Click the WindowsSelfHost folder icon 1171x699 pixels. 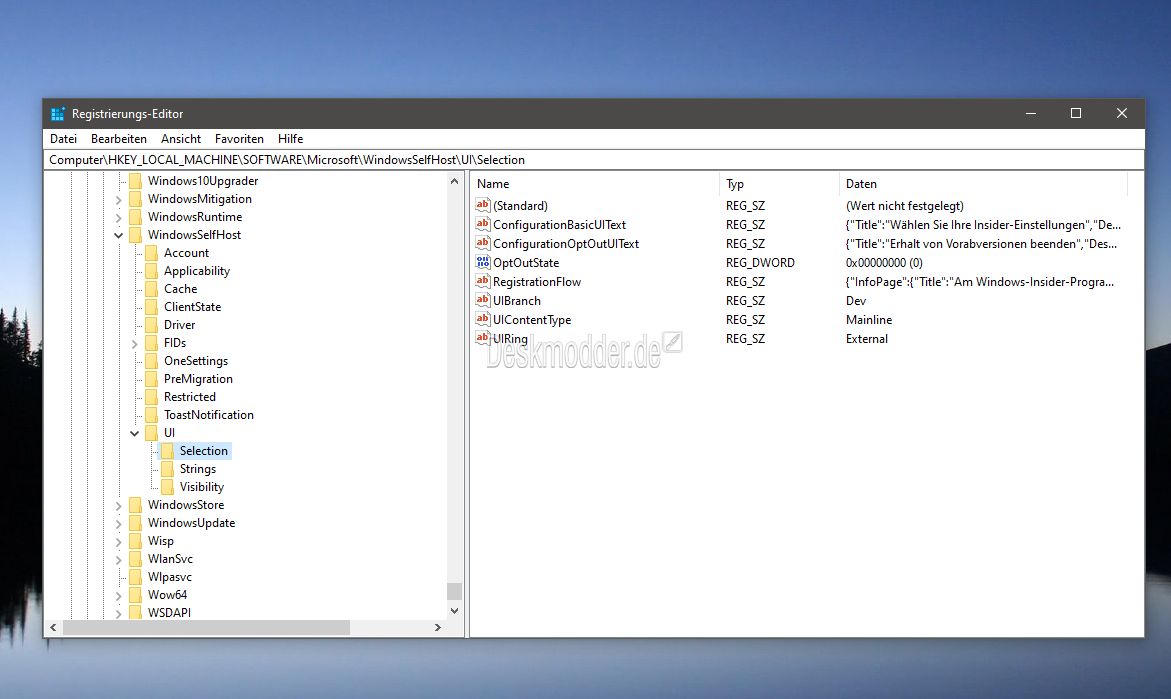pos(135,234)
